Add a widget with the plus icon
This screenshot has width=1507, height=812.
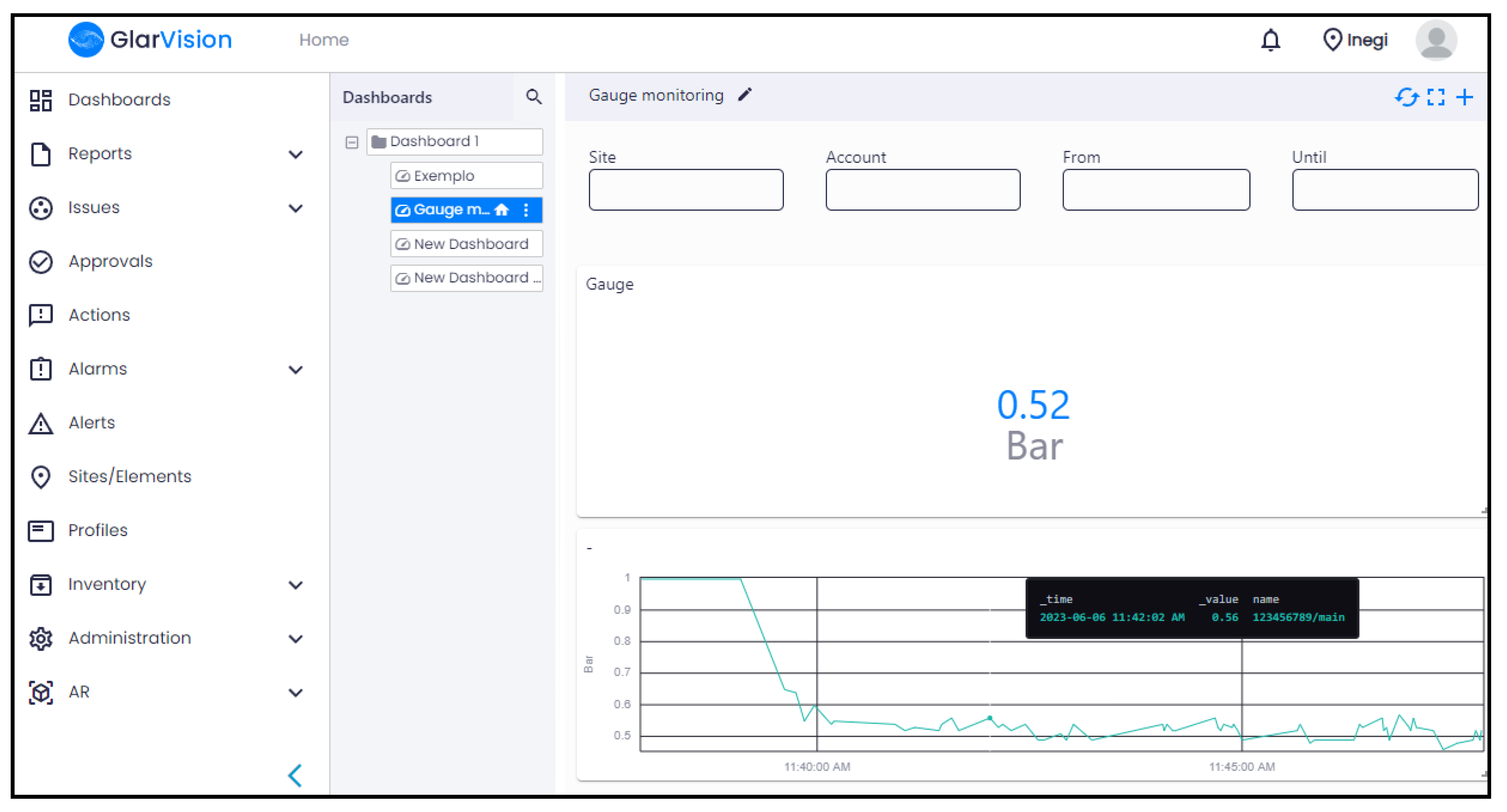pos(1465,97)
